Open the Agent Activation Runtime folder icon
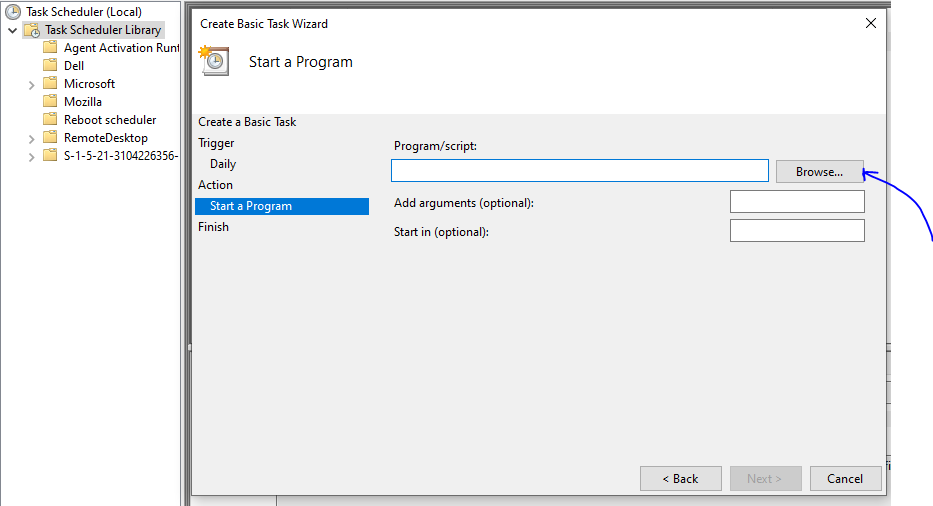The image size is (933, 506). [x=51, y=47]
